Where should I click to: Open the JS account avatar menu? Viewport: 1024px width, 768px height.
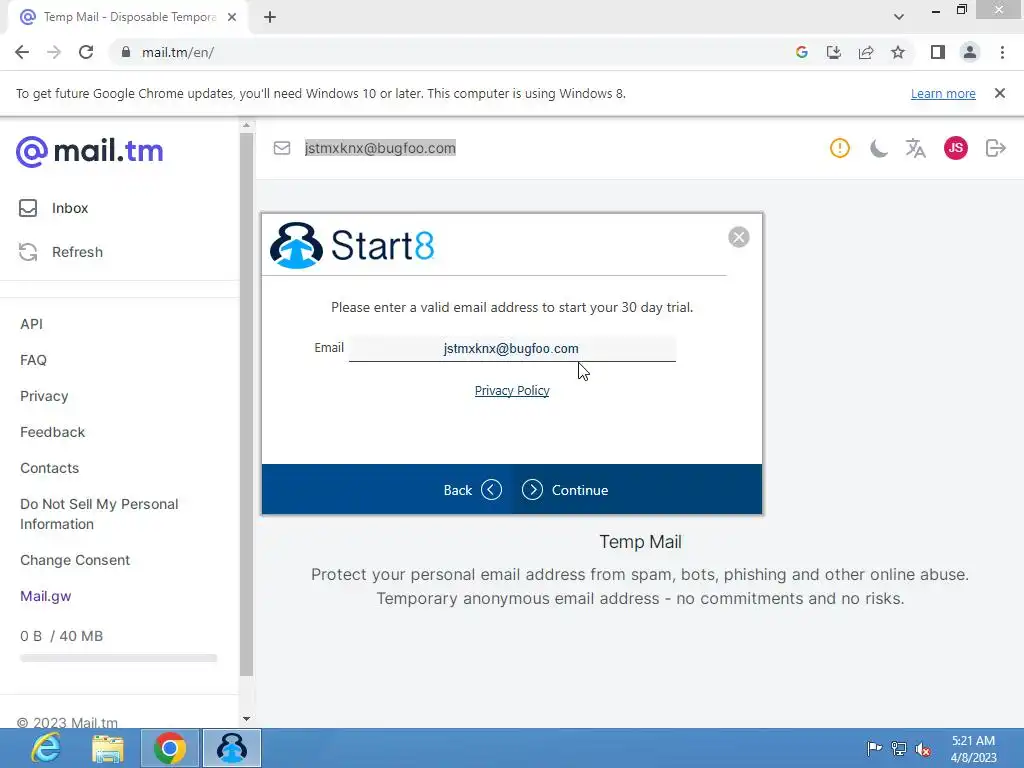[x=955, y=148]
